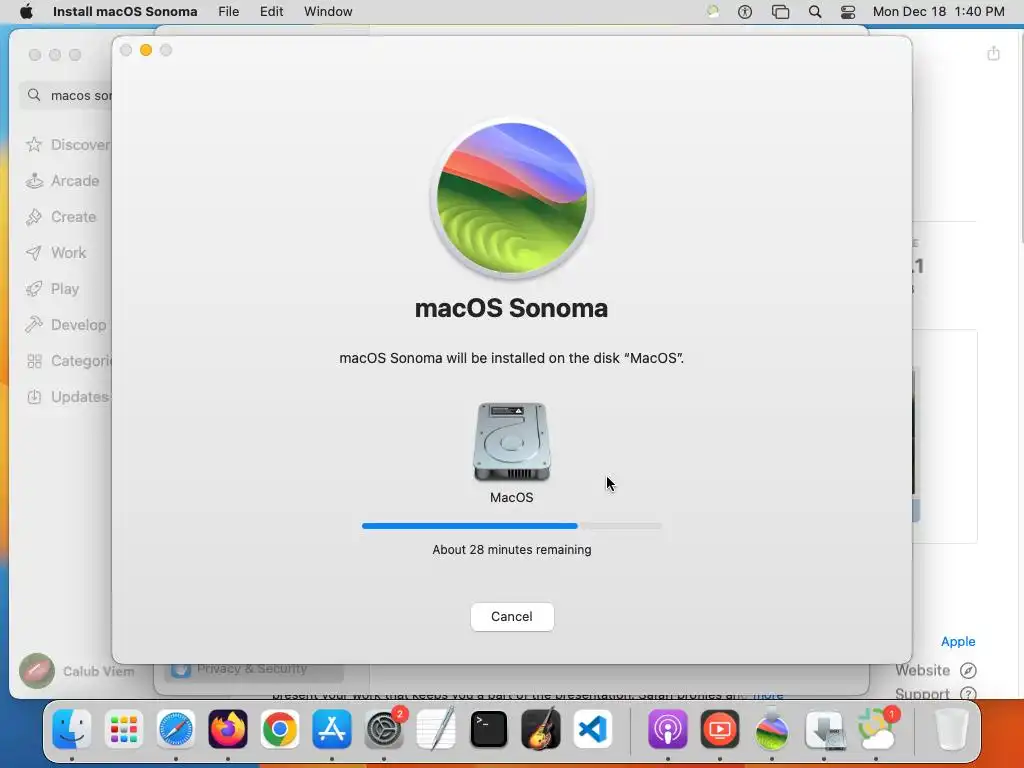Open Control Center in menu bar
Screen dimensions: 1024x768
pos(848,11)
